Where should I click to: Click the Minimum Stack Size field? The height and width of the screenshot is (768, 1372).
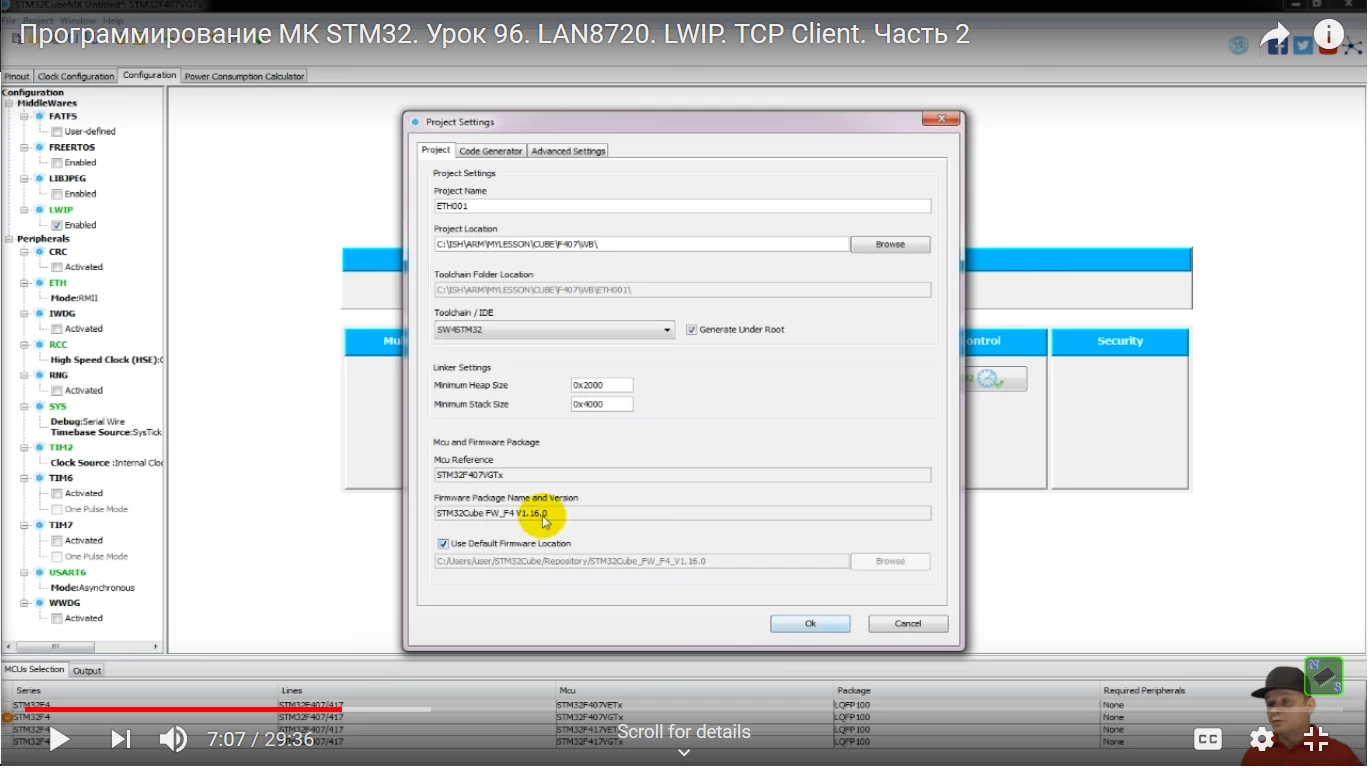602,405
